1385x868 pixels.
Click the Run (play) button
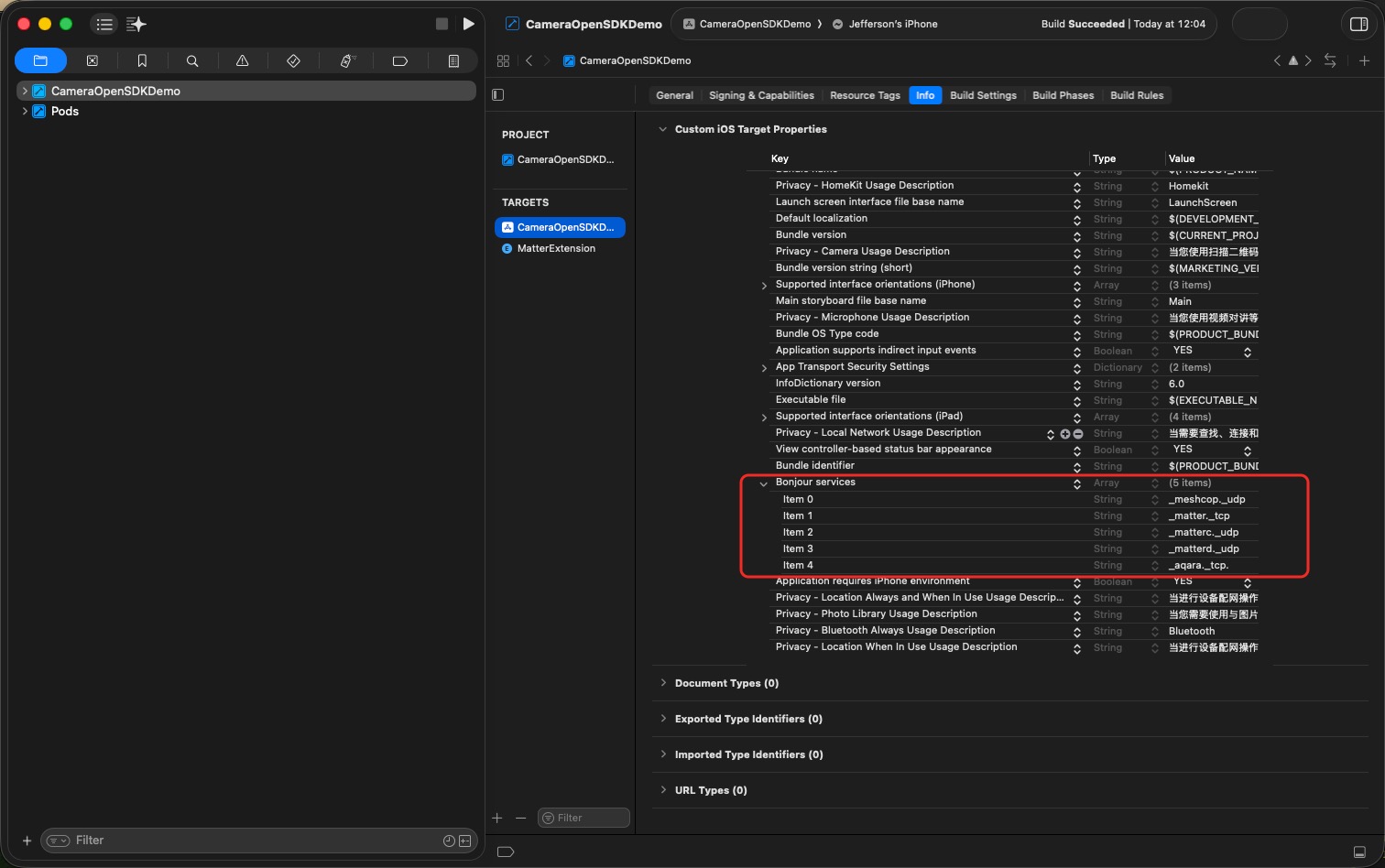[468, 24]
